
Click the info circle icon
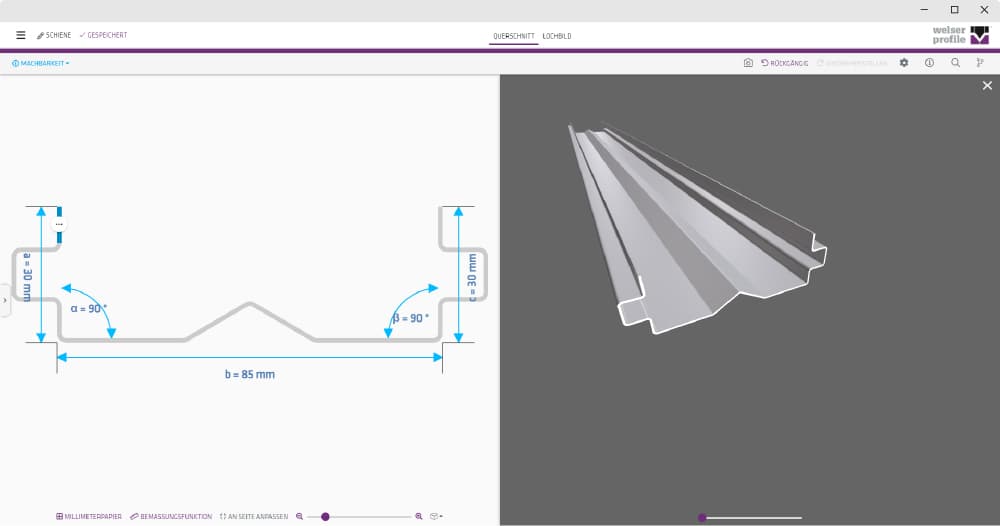[x=929, y=63]
